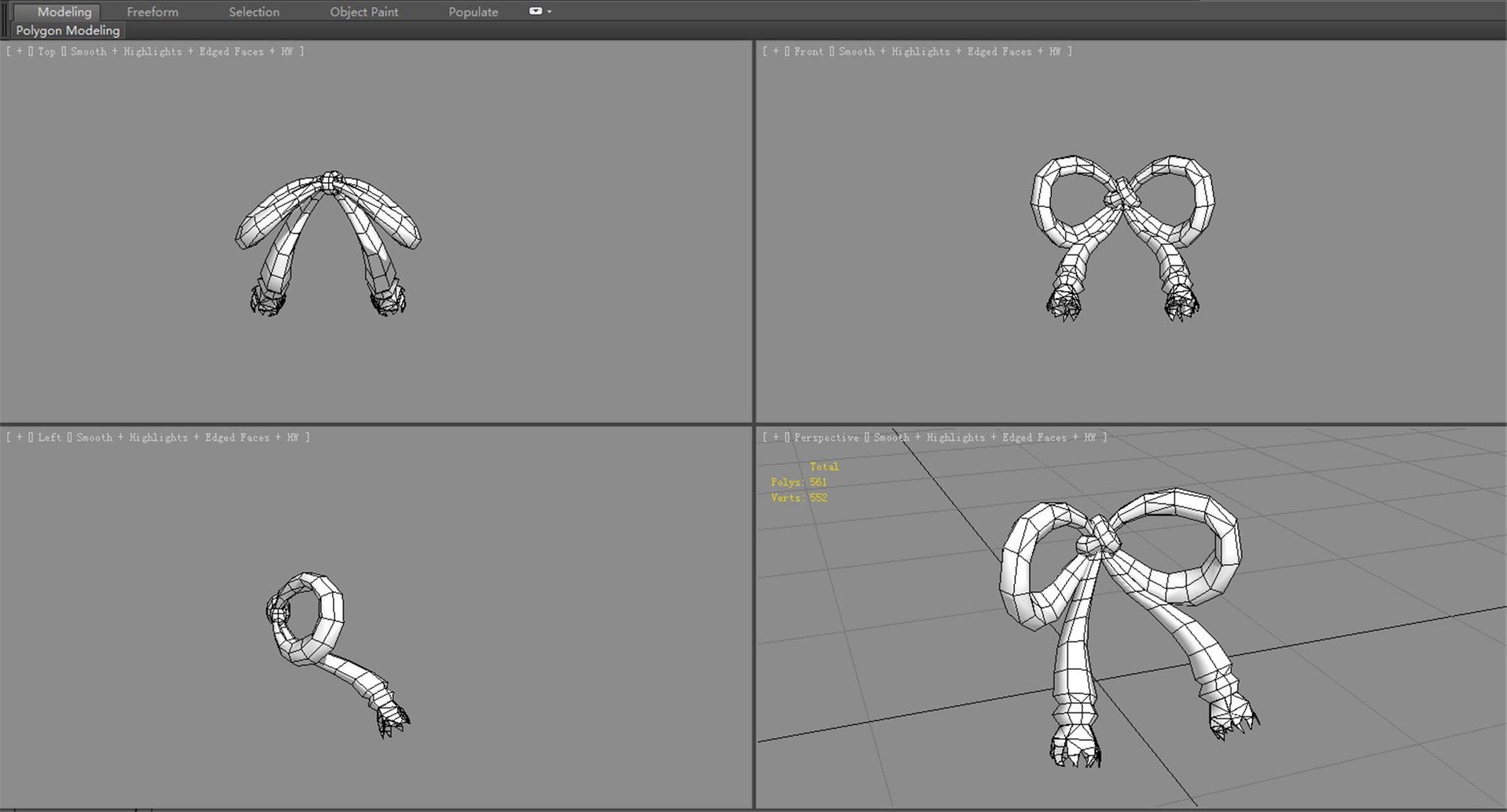
Task: Select the Selection ribbon tab
Action: (254, 12)
